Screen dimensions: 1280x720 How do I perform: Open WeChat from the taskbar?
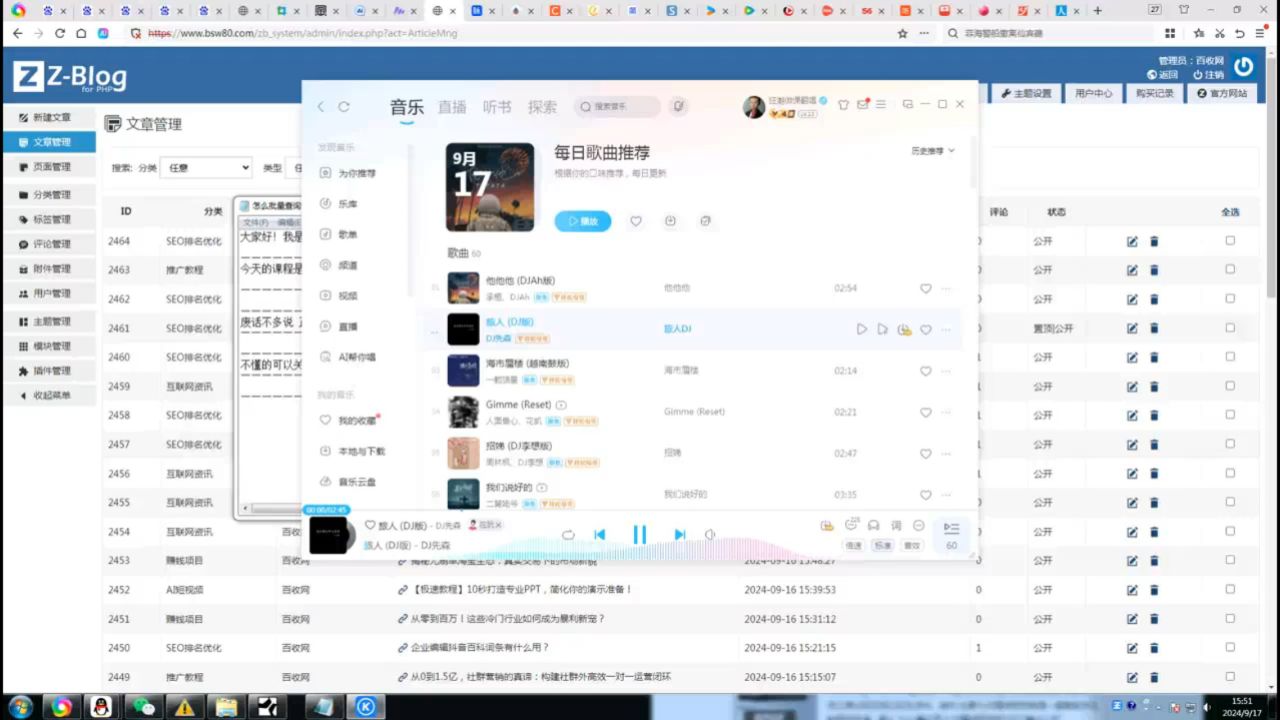pos(143,707)
